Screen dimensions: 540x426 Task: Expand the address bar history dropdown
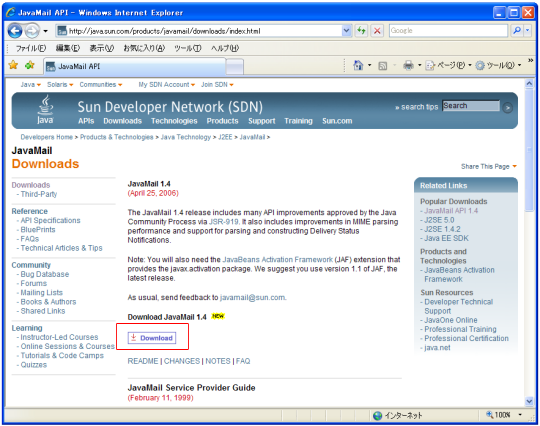pyautogui.click(x=346, y=31)
